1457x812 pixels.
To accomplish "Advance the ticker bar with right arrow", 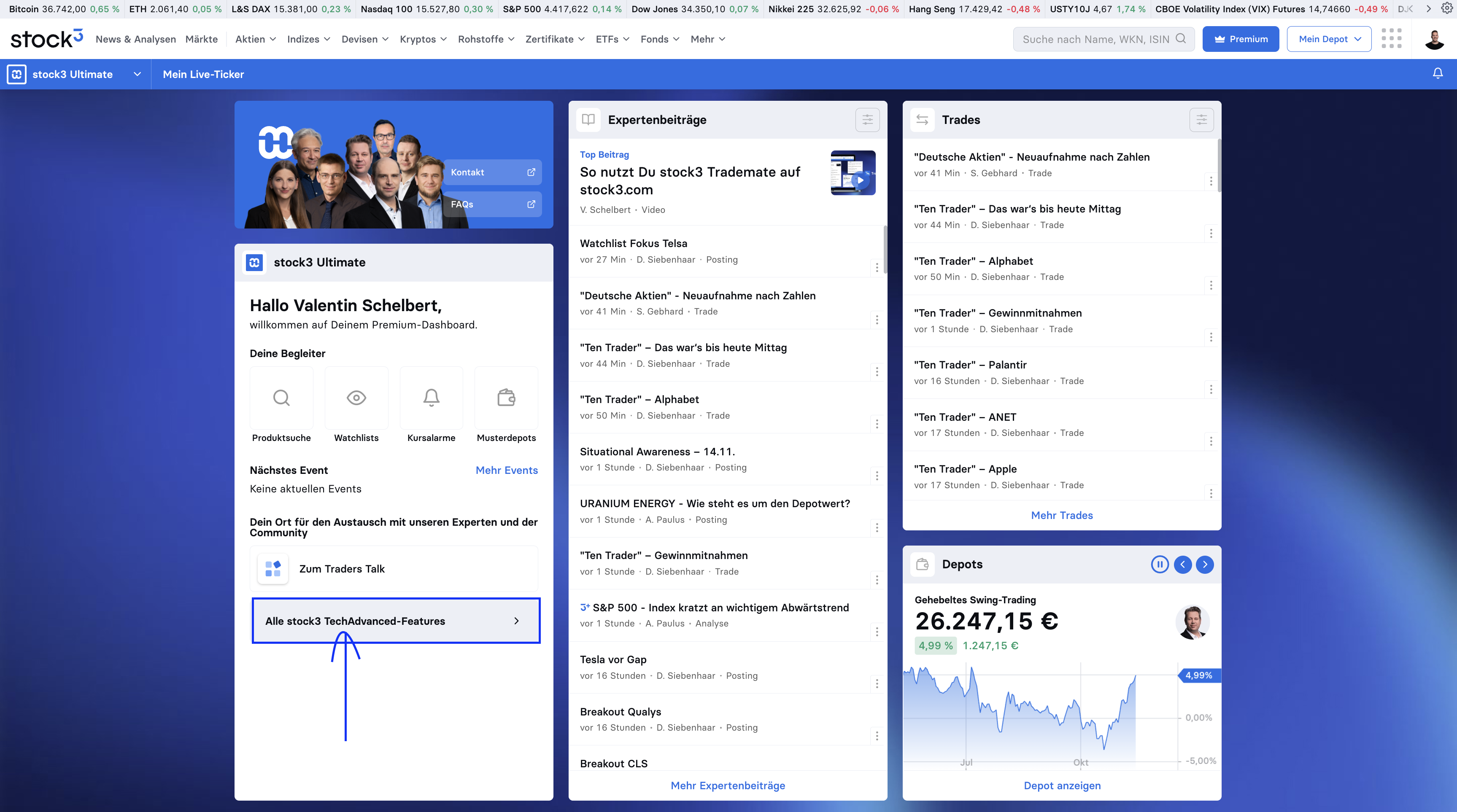I will (x=1428, y=8).
